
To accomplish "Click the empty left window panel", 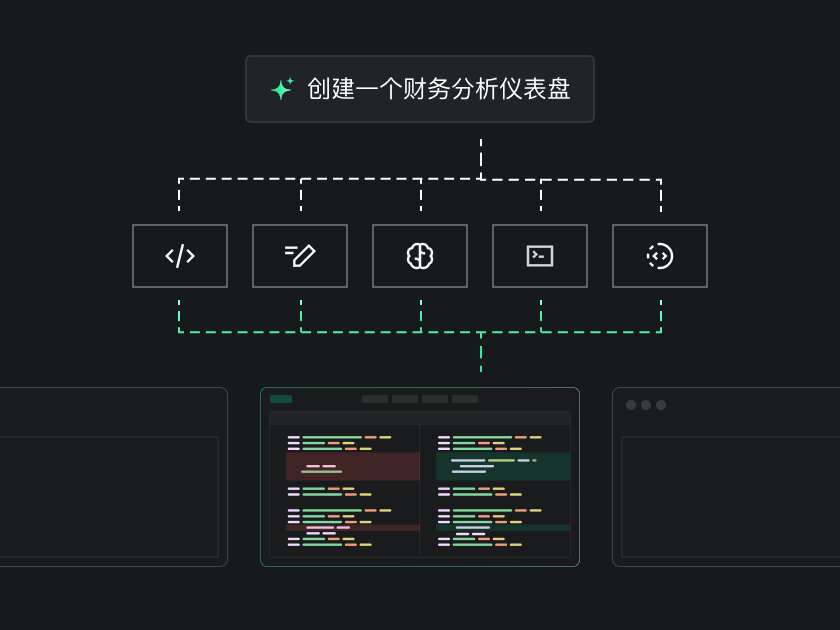I will (x=110, y=495).
